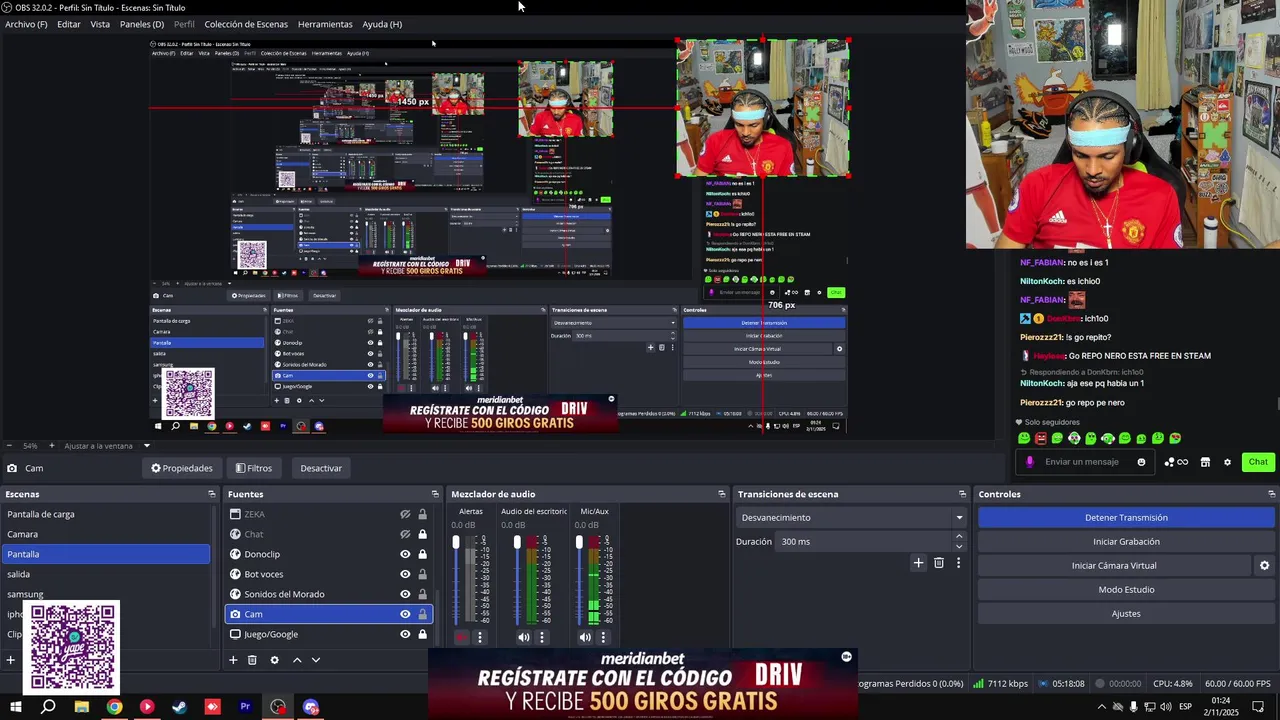Open Alertas channel options menu

tap(479, 637)
